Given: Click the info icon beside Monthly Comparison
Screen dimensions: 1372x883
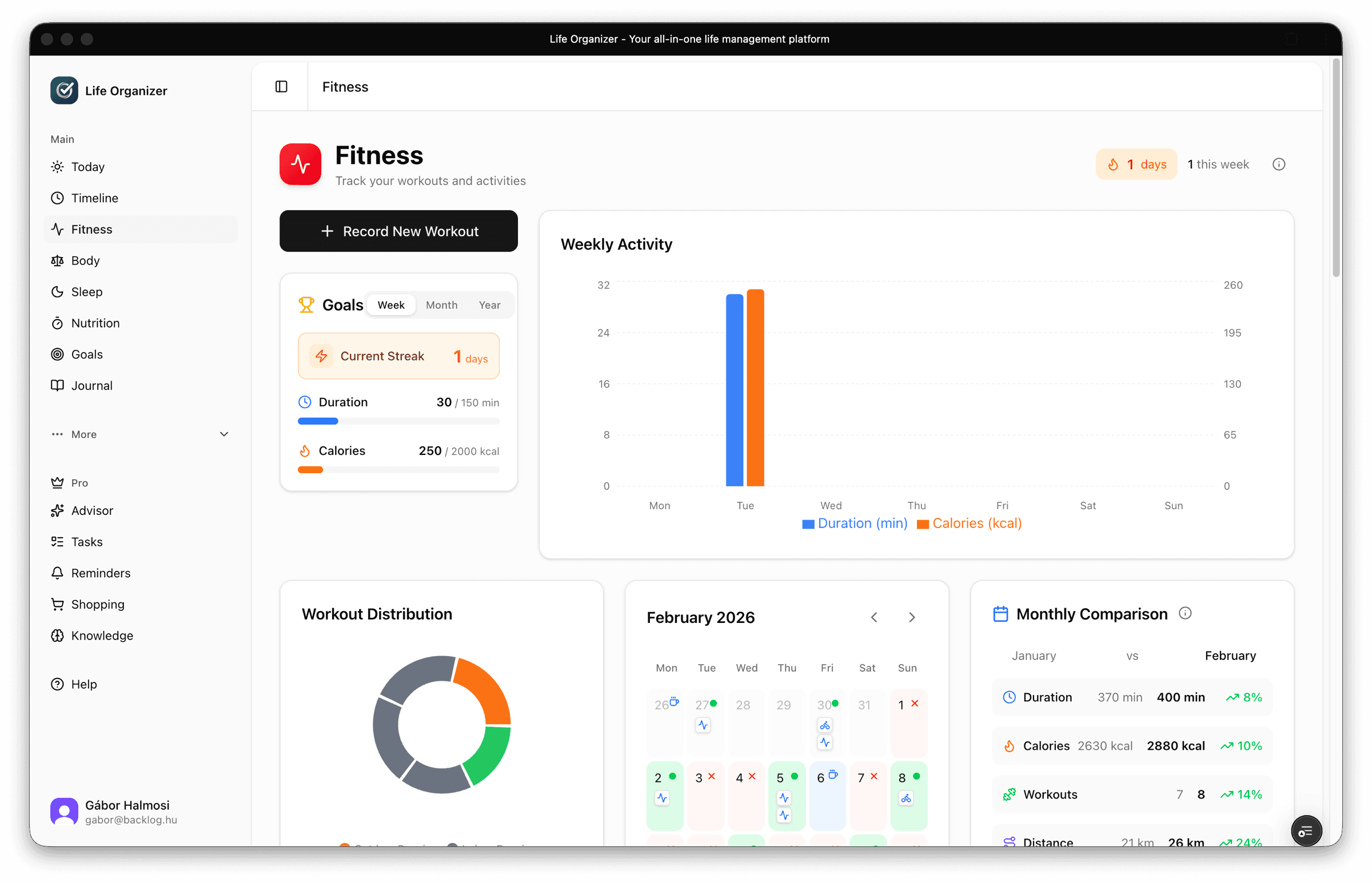Looking at the screenshot, I should pyautogui.click(x=1186, y=613).
